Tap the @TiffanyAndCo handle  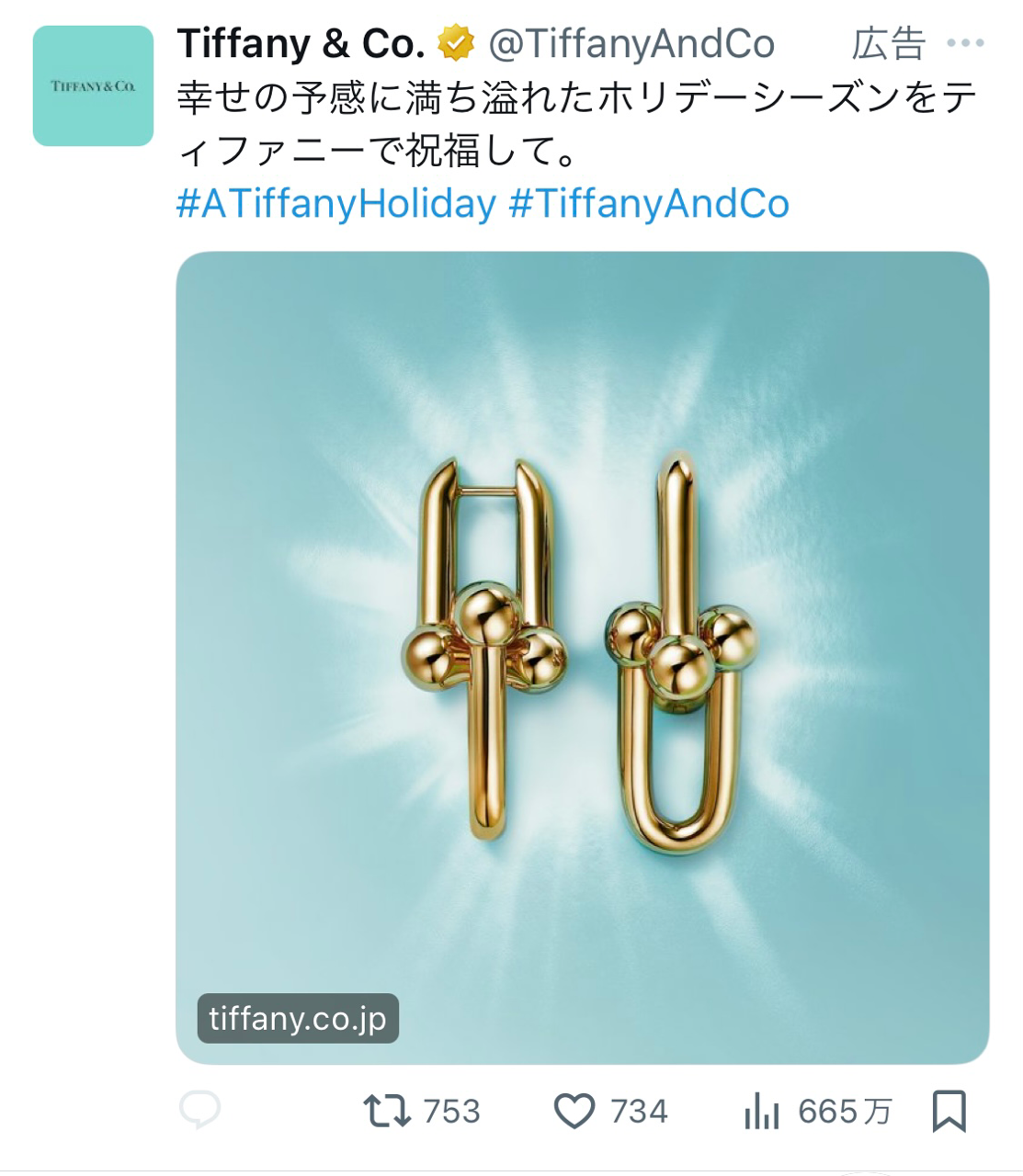coord(631,43)
